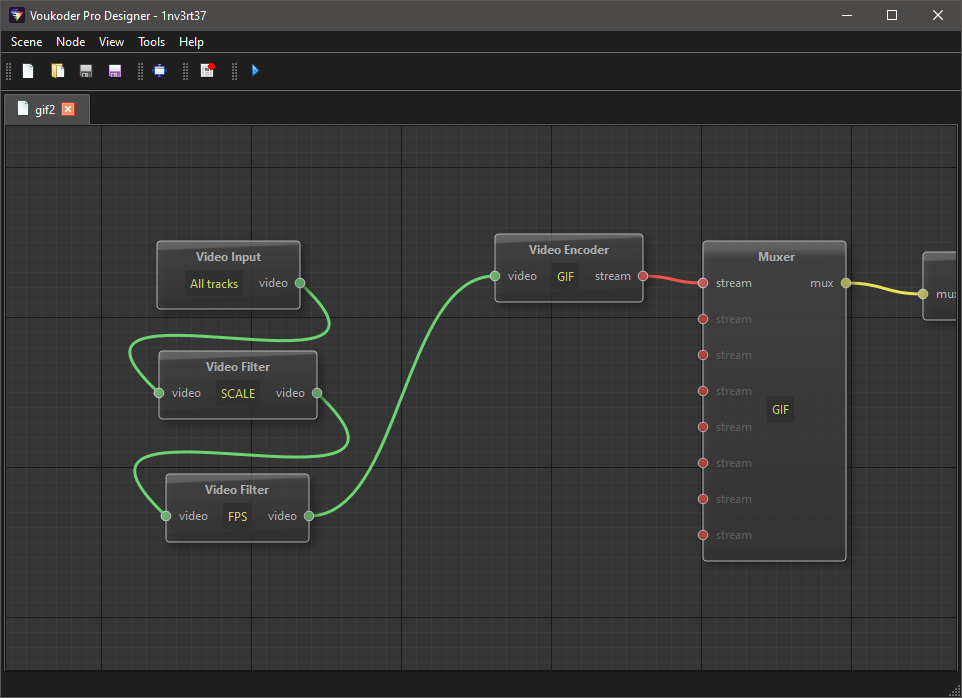Select the red wire between Encoder and Muxer

point(673,279)
